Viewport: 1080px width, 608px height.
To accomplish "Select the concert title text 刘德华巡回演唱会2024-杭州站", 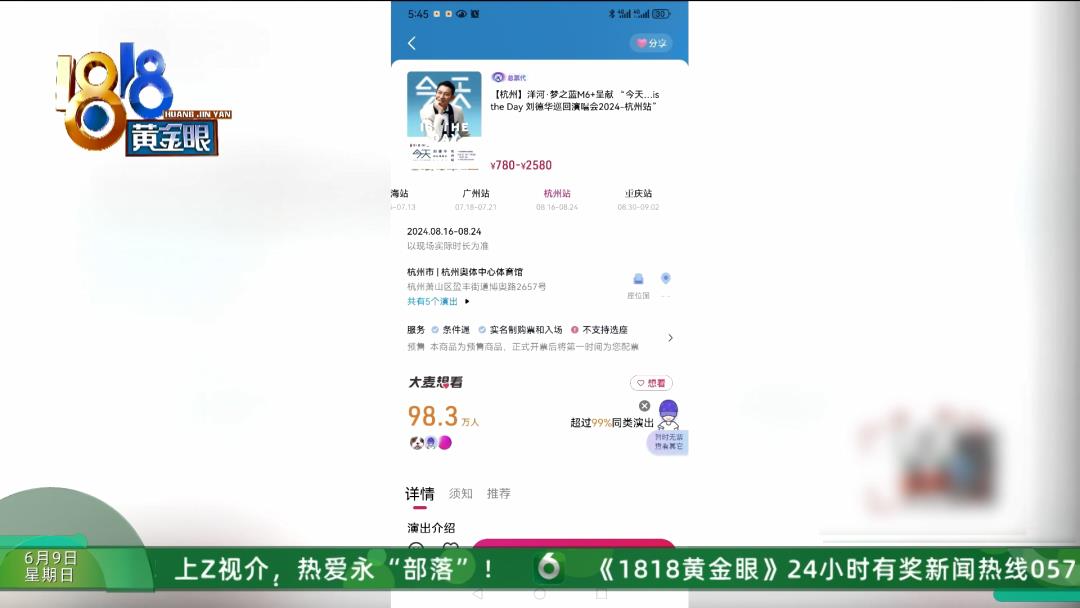I will point(590,107).
